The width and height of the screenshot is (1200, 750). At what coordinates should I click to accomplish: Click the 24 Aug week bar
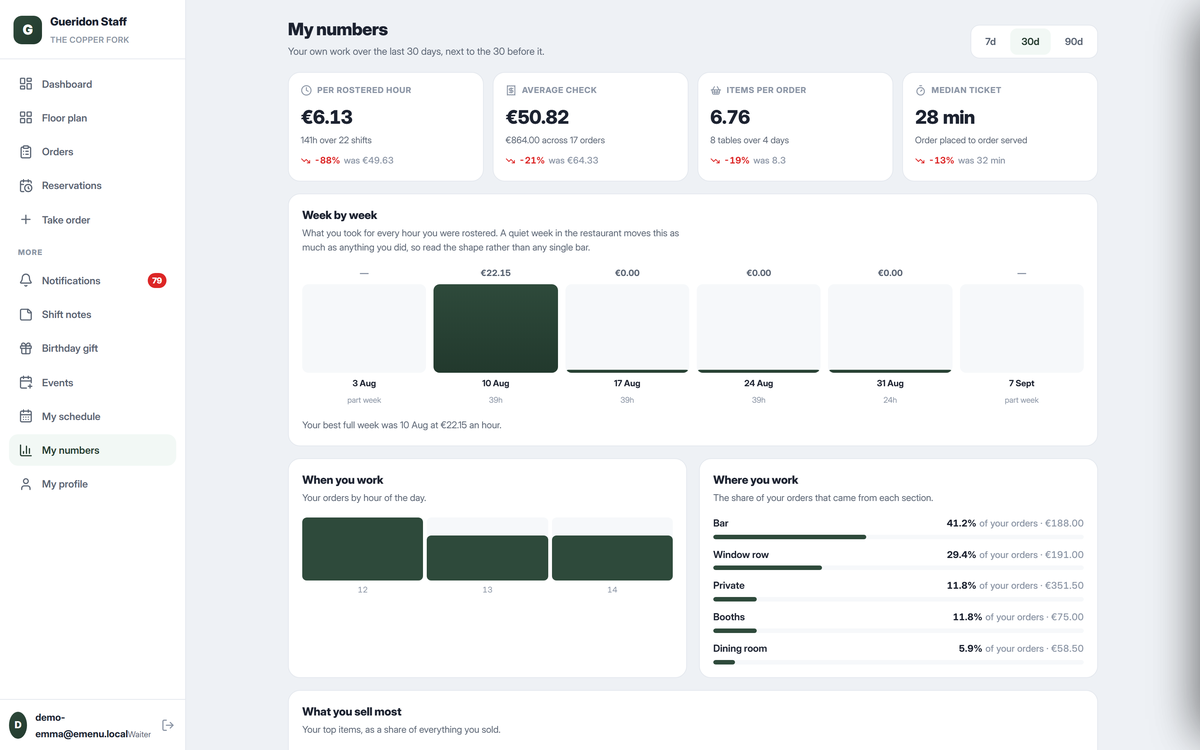click(x=759, y=329)
